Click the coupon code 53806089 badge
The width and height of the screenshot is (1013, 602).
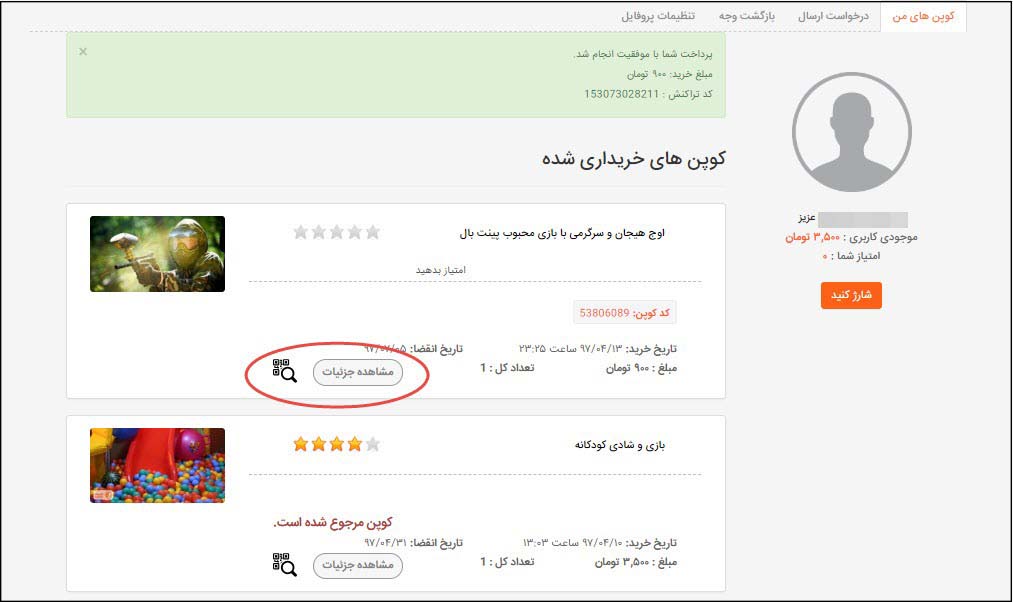625,313
